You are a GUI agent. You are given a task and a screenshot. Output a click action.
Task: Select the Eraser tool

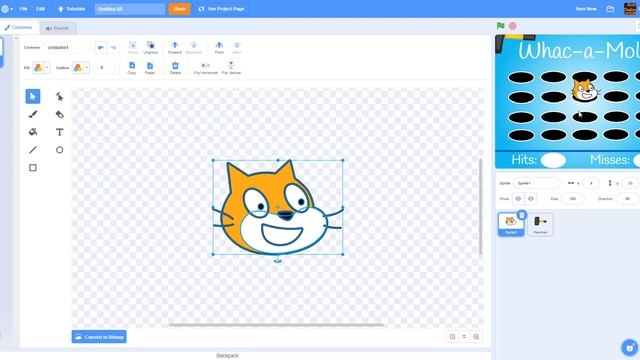tap(60, 114)
